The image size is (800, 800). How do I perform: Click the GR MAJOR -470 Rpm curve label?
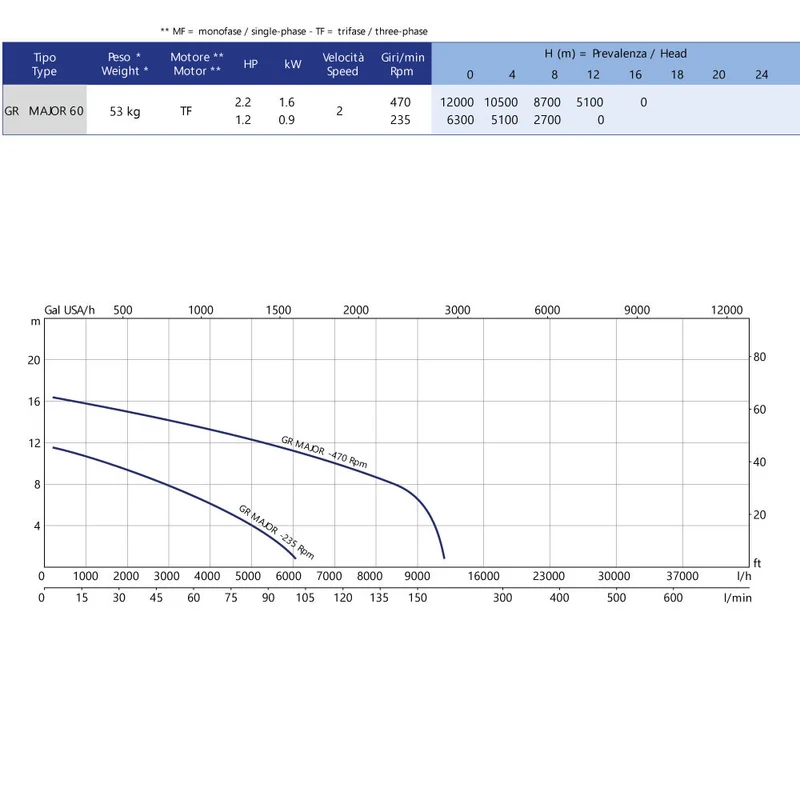324,452
